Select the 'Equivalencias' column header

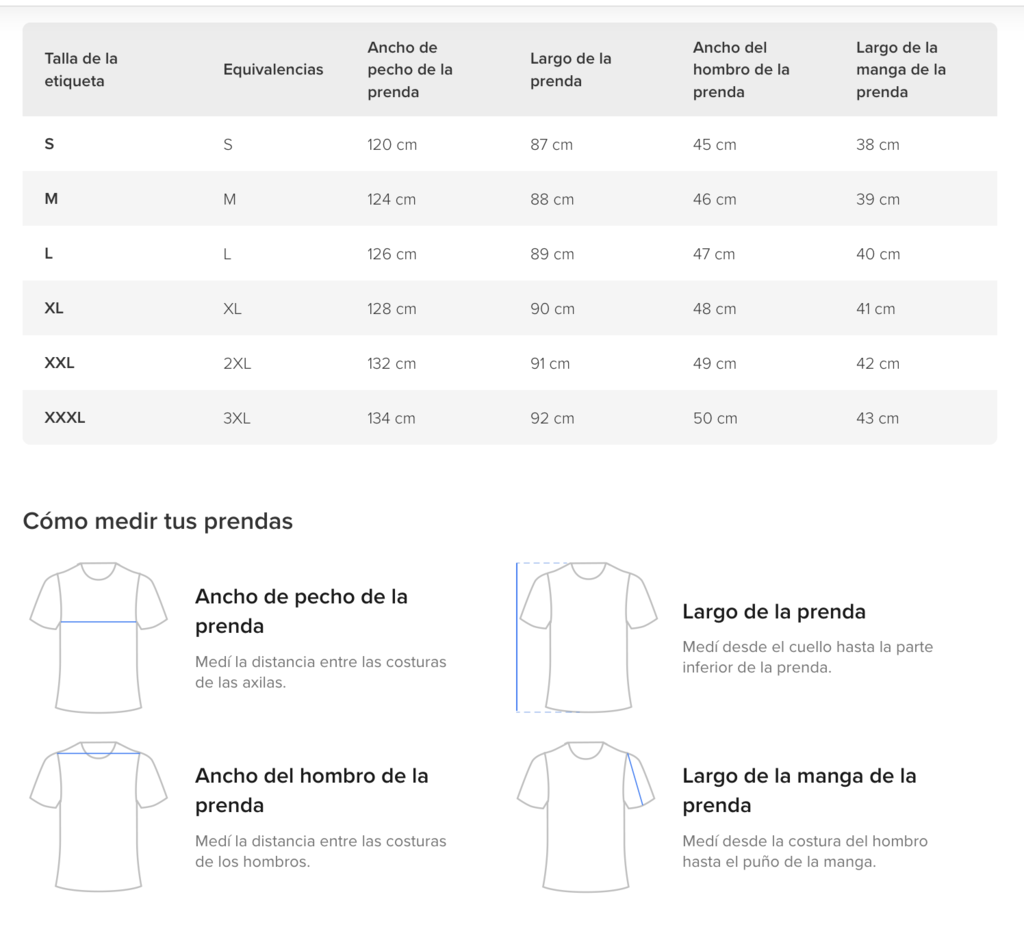(273, 69)
